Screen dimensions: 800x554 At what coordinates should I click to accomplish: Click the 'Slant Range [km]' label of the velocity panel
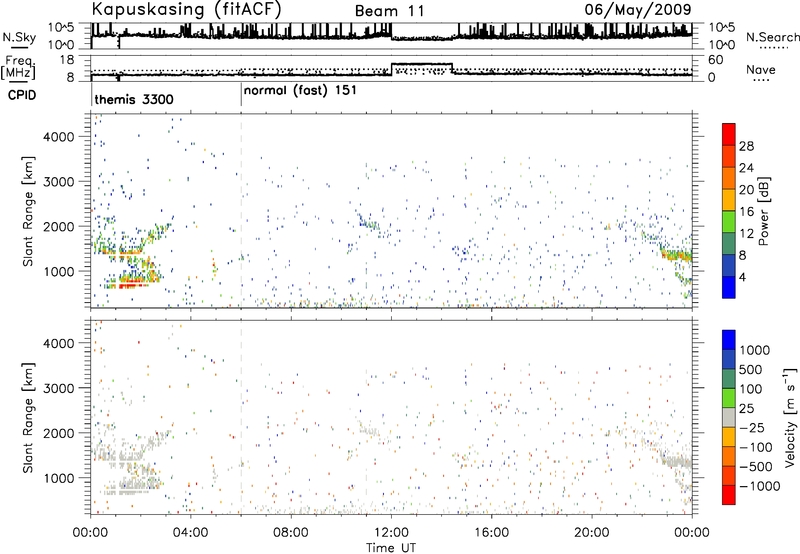[x=28, y=418]
